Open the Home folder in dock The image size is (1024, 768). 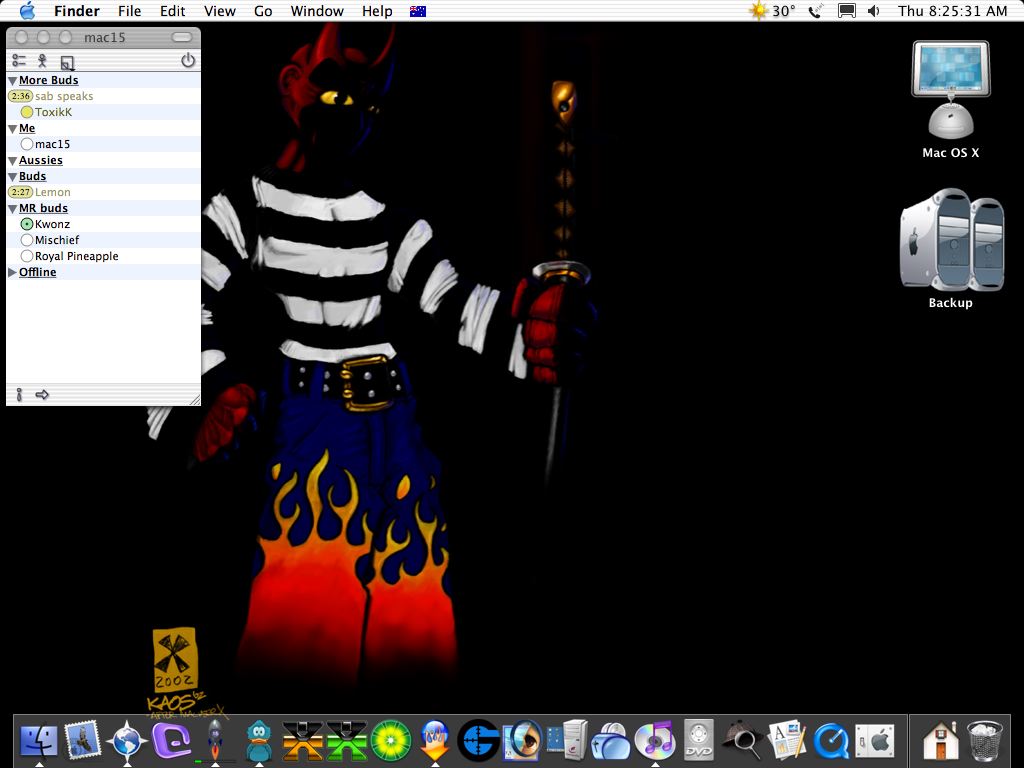940,741
